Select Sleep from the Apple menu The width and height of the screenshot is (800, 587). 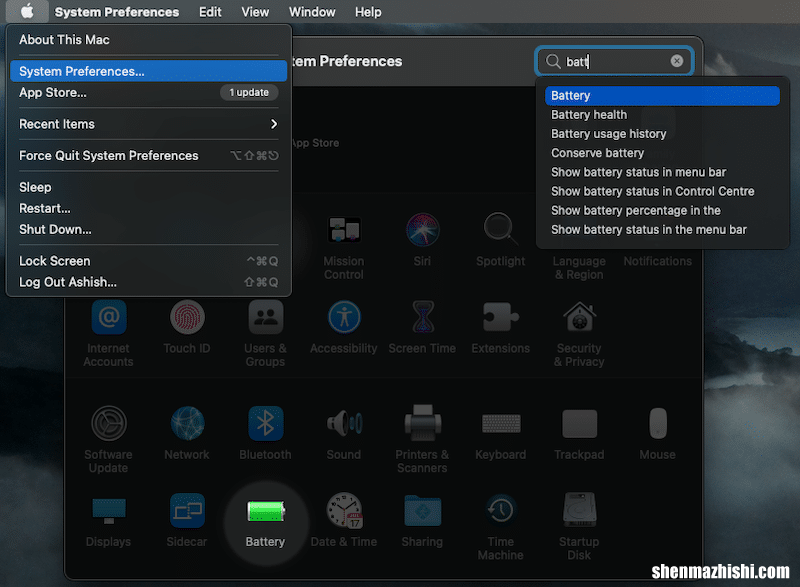click(148, 187)
